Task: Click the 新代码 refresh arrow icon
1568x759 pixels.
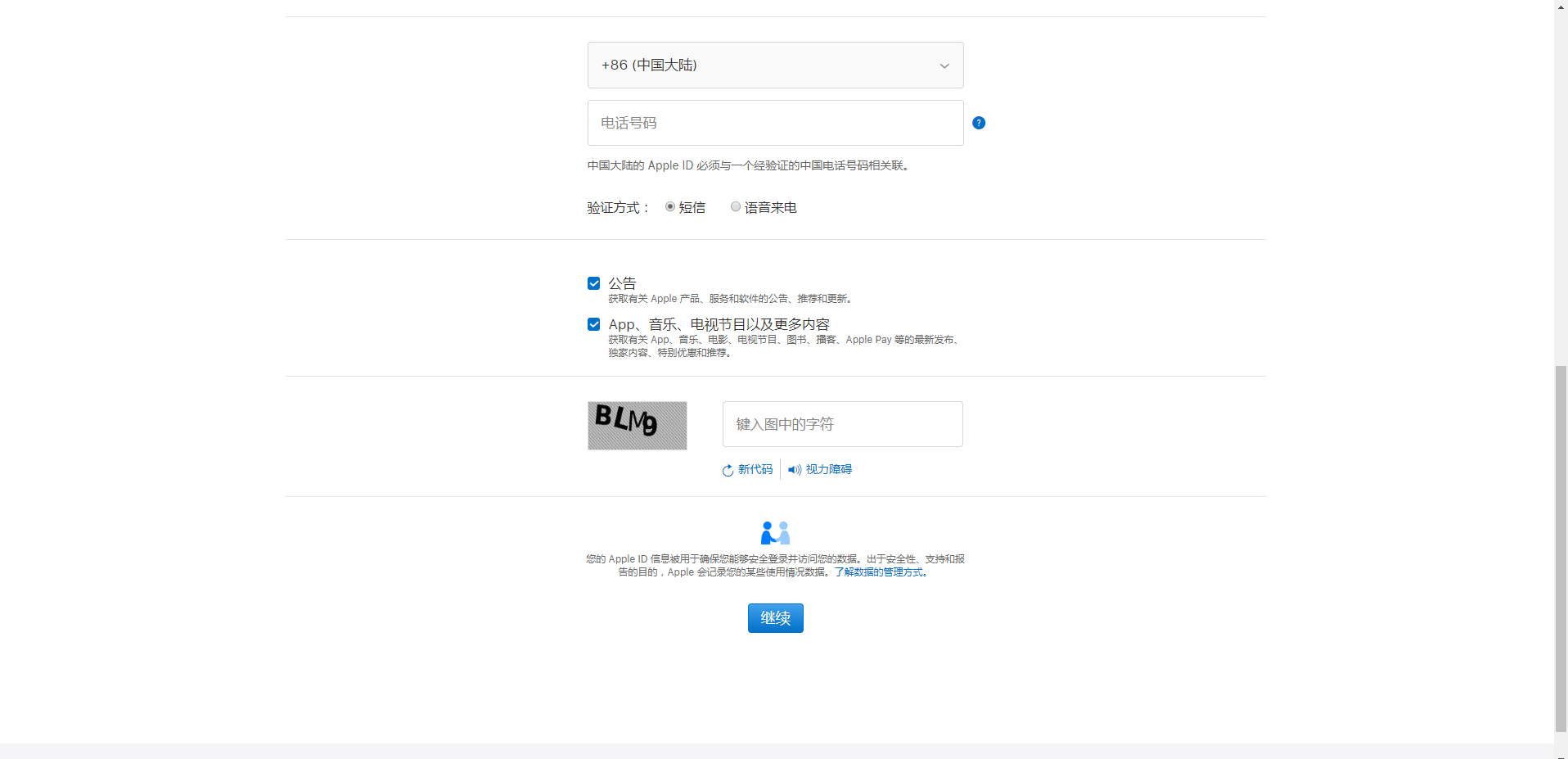Action: click(x=728, y=470)
